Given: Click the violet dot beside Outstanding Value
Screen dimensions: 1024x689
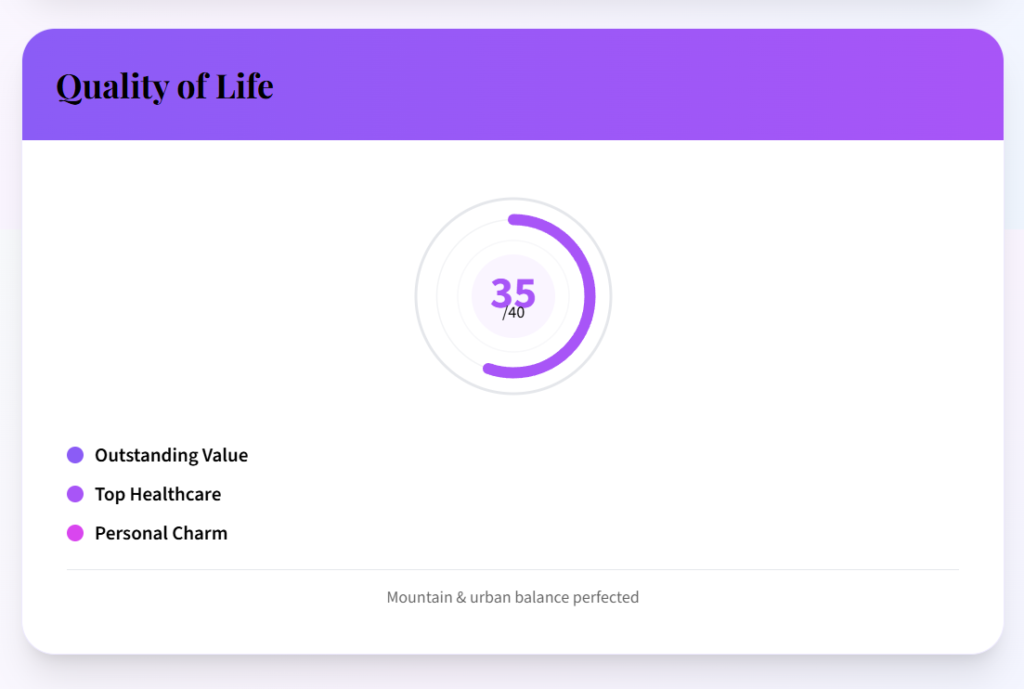Looking at the screenshot, I should pos(75,455).
